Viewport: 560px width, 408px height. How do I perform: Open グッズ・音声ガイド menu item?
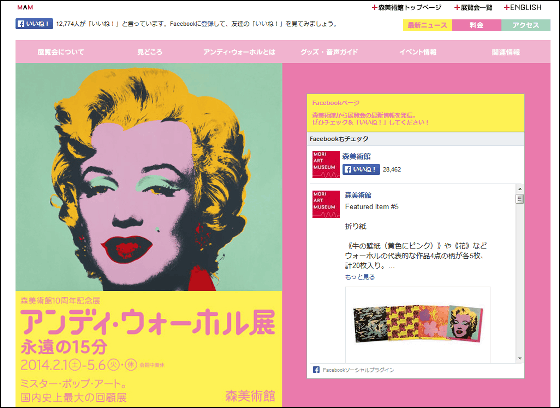(x=329, y=52)
